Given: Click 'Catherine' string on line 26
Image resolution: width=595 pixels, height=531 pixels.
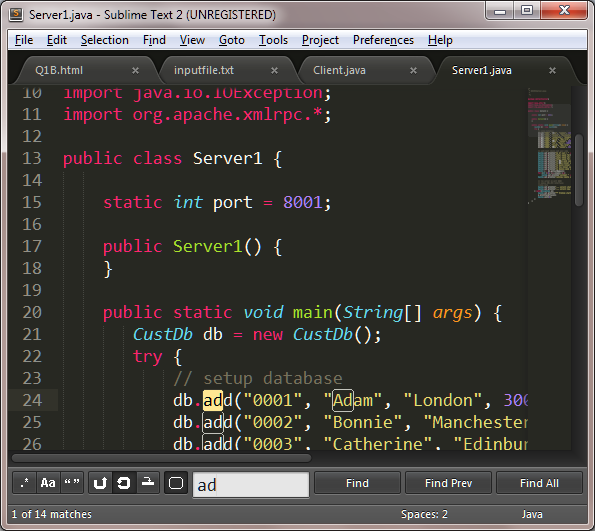Looking at the screenshot, I should [x=378, y=444].
